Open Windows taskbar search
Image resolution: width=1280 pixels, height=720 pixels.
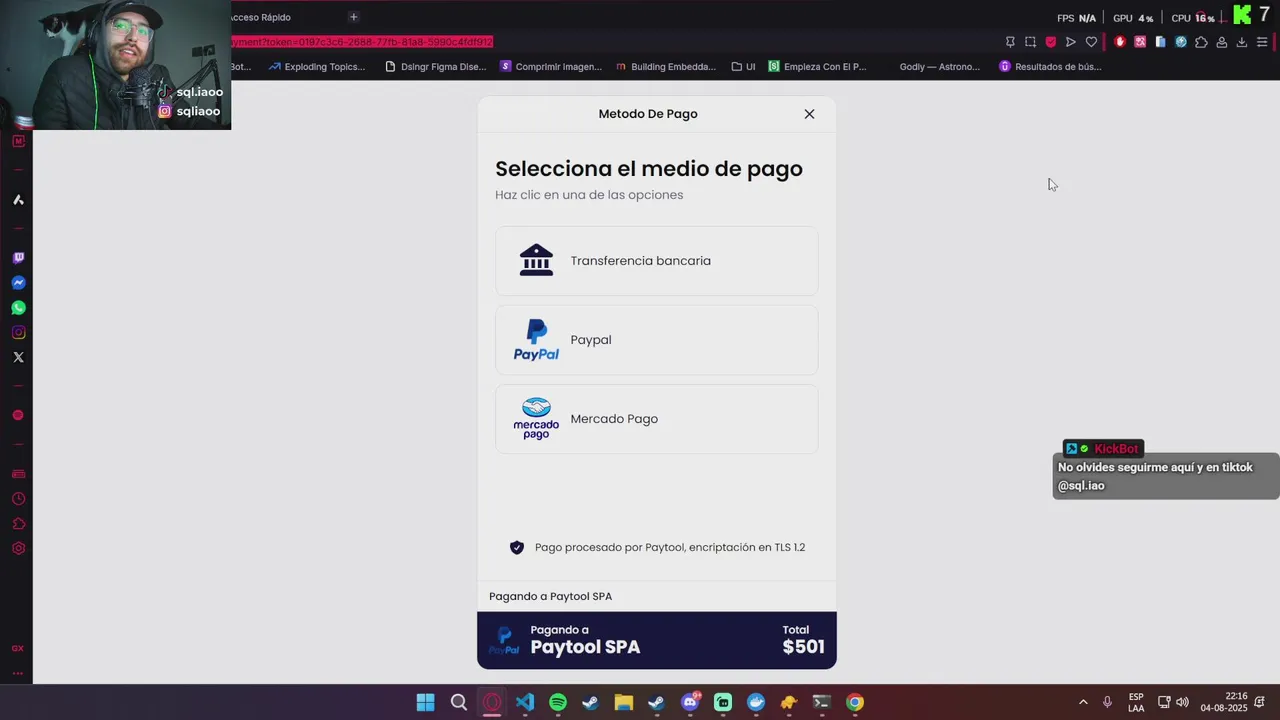(459, 702)
